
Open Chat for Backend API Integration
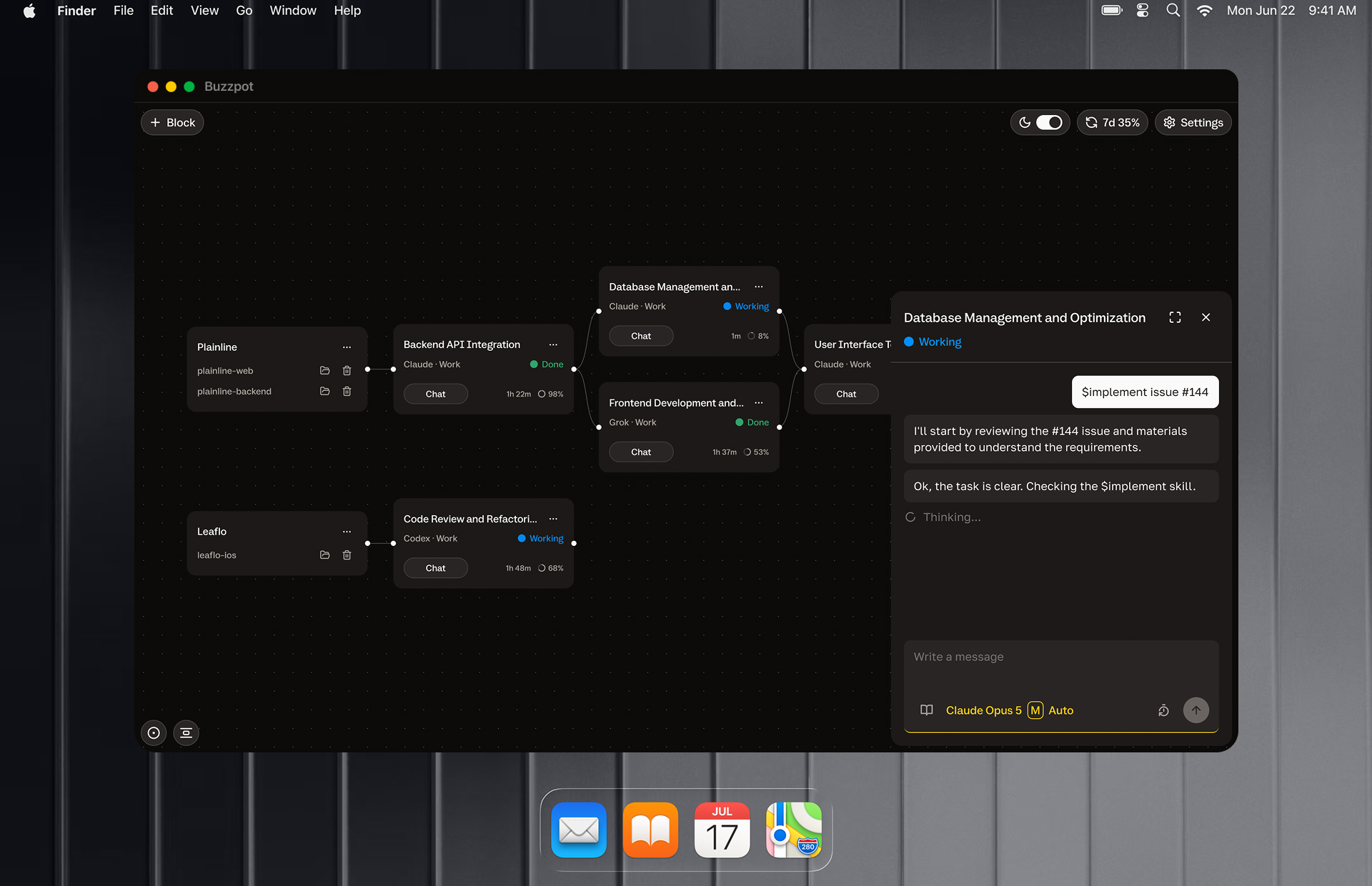pos(435,394)
